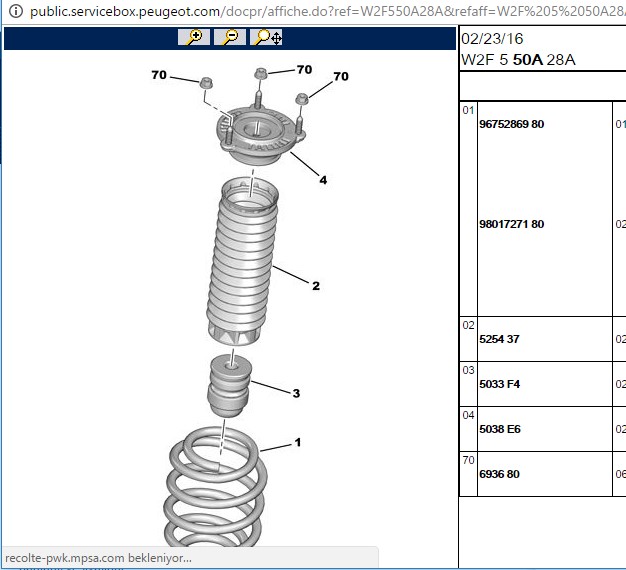Click the ribbed dust boot drawing
The height and width of the screenshot is (570, 626).
click(243, 261)
